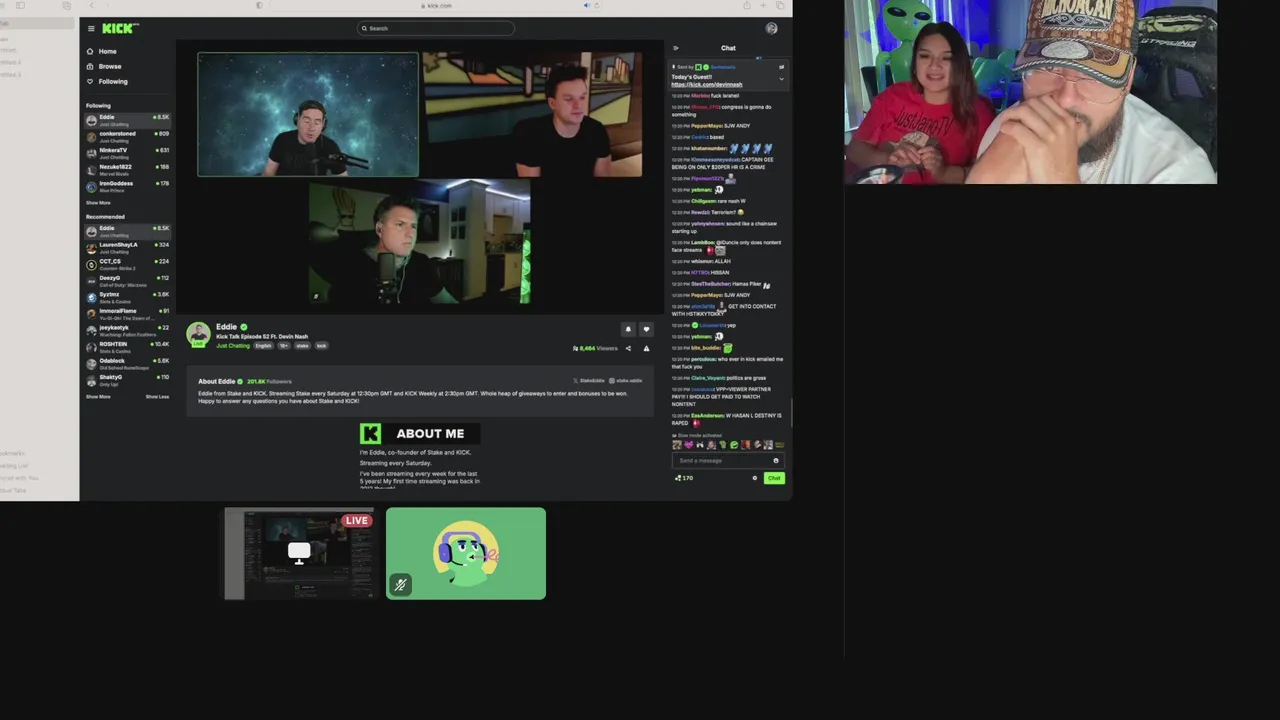Click the Safari sidebar toggle icon
Image resolution: width=1280 pixels, height=720 pixels.
20,5
